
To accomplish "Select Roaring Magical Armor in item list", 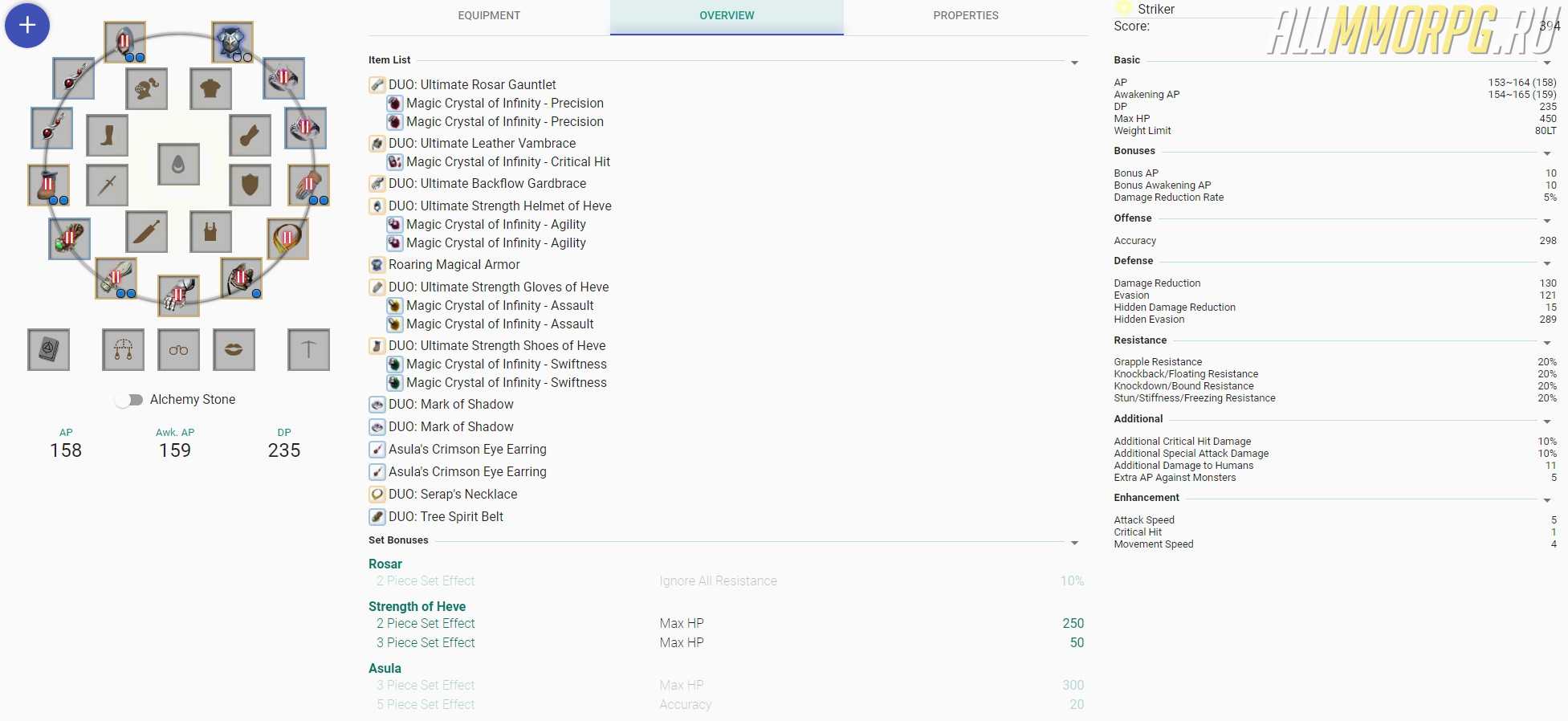I will [x=454, y=265].
